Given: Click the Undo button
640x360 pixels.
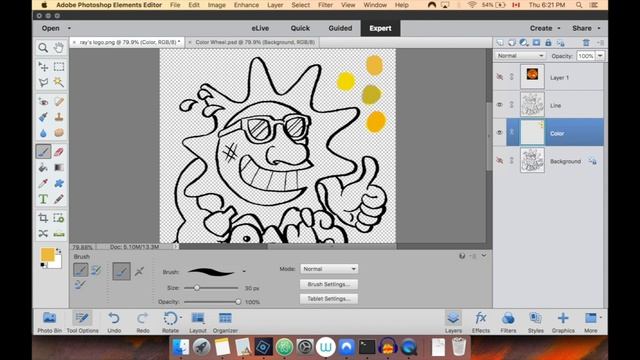Looking at the screenshot, I should [114, 322].
